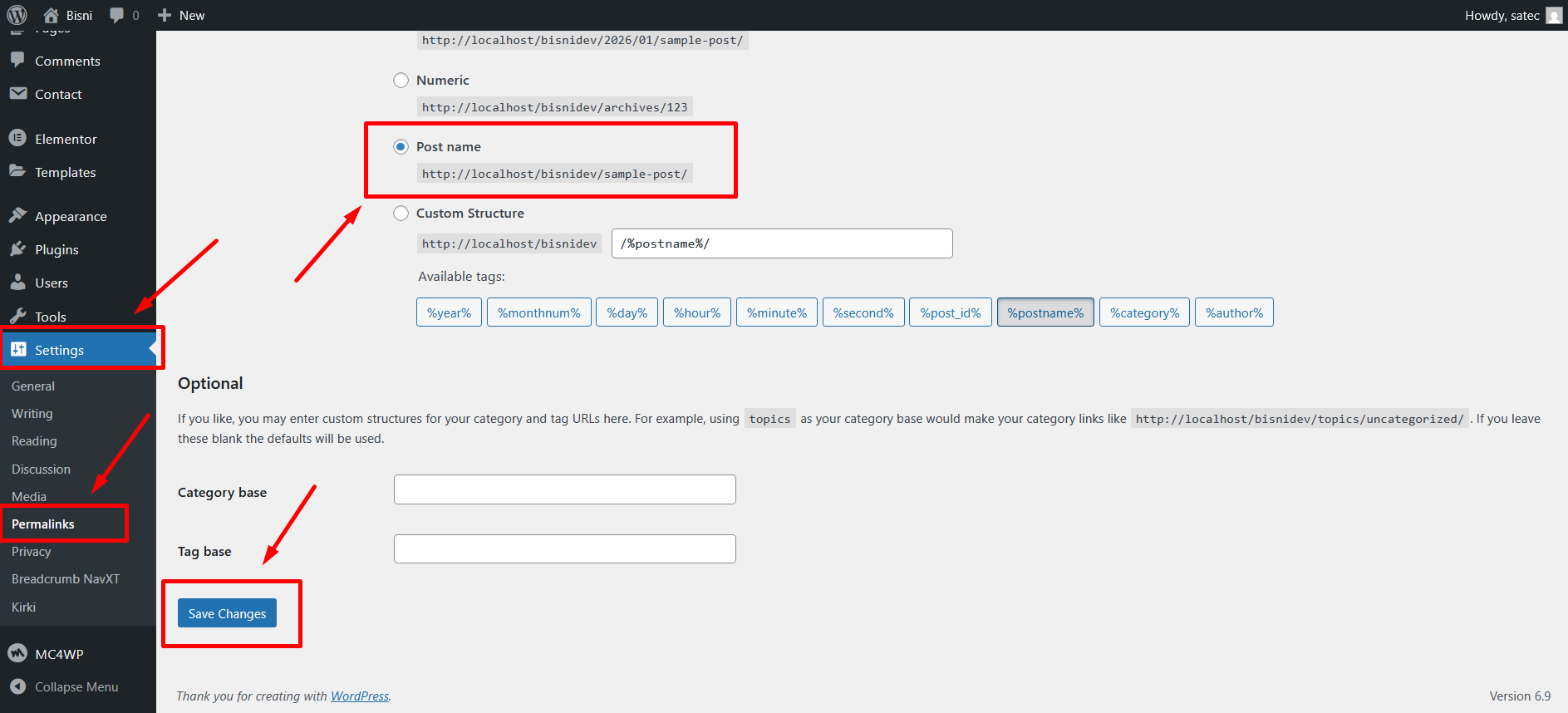Select the Post name radio button
Screen dimensions: 1568x713
[401, 146]
